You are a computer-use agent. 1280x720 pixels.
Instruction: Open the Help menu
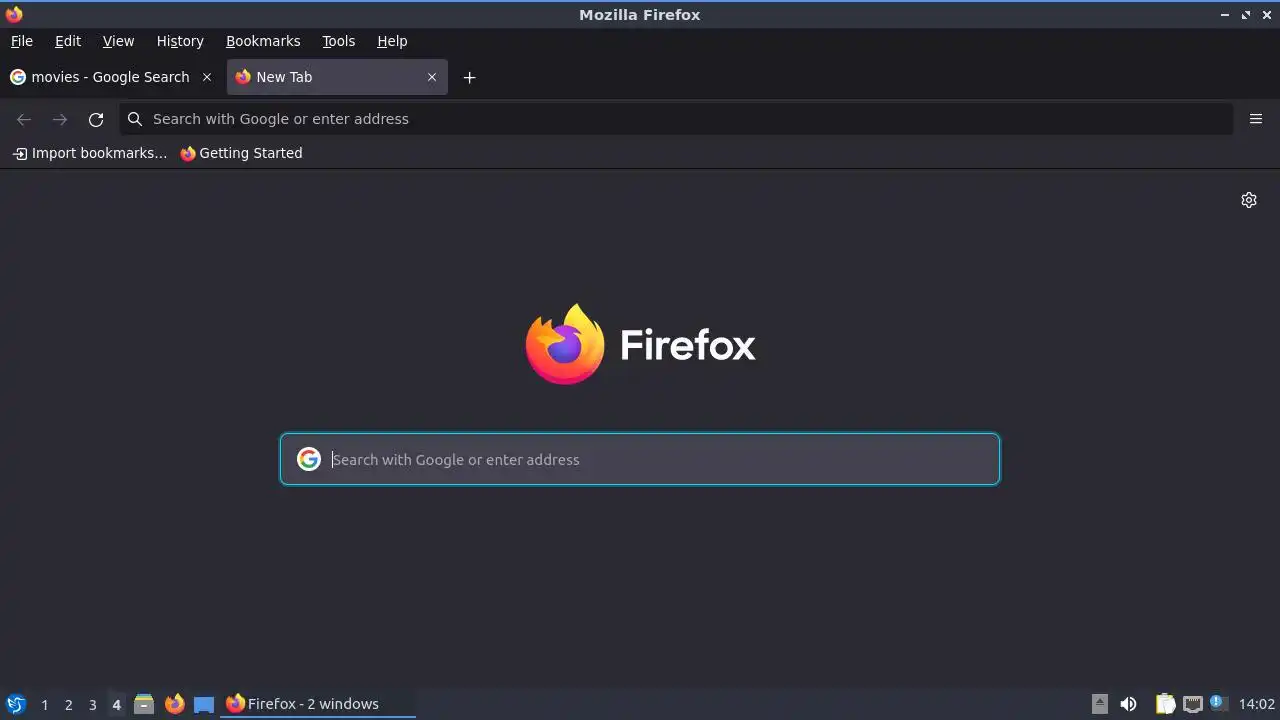(x=392, y=41)
